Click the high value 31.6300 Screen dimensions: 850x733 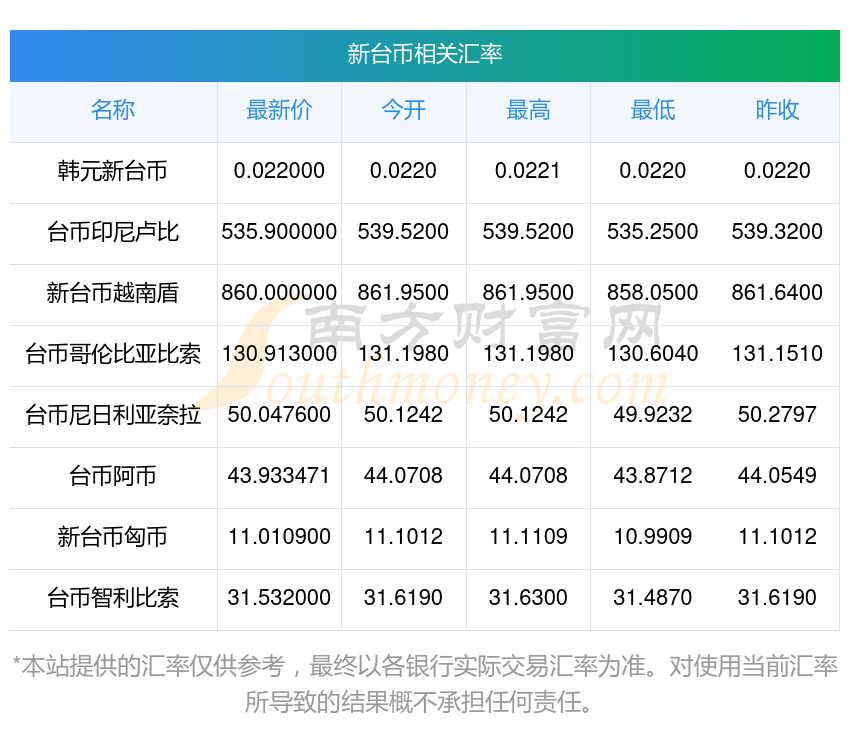tap(528, 597)
